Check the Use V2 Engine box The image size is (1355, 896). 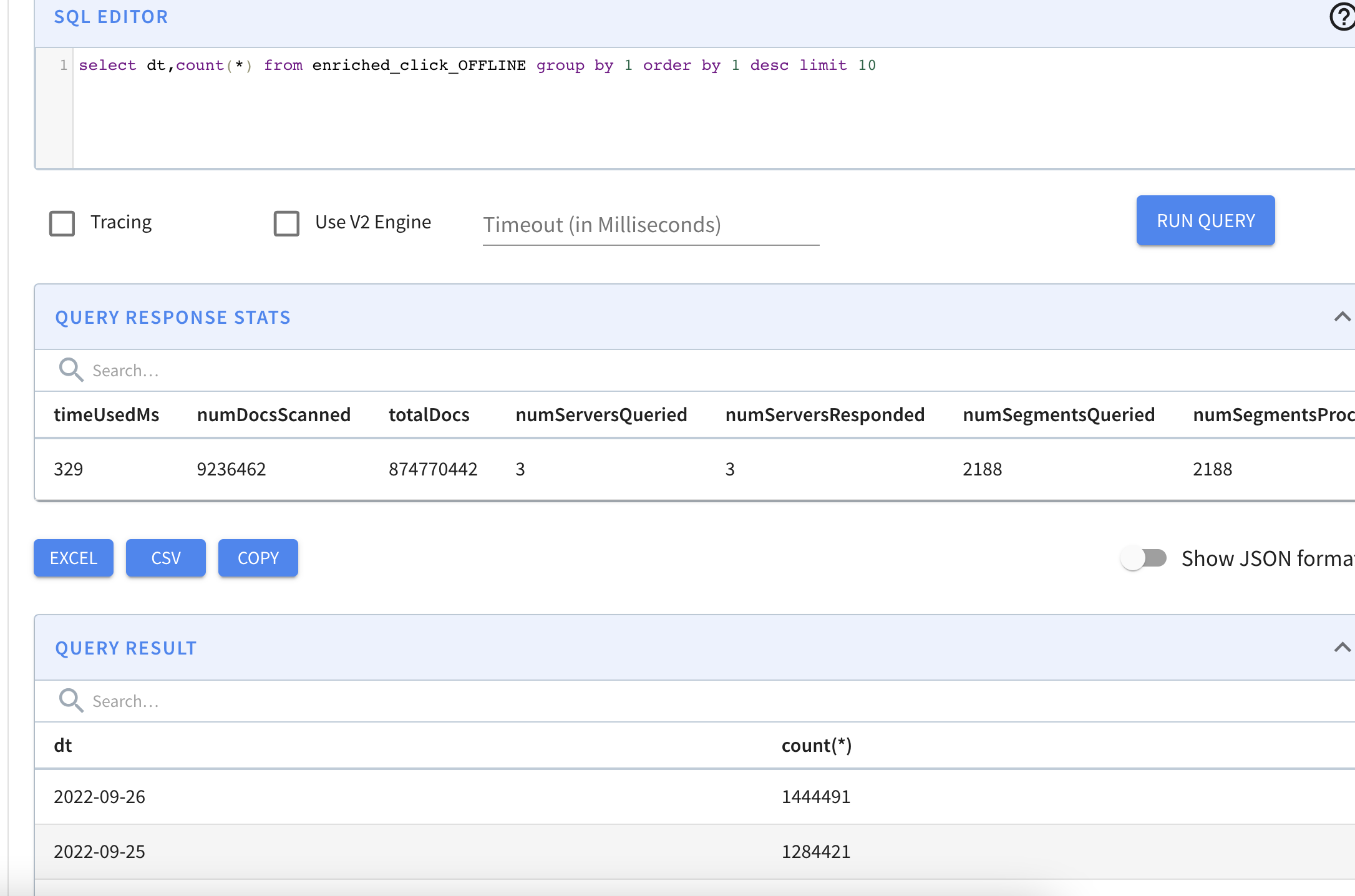click(287, 223)
